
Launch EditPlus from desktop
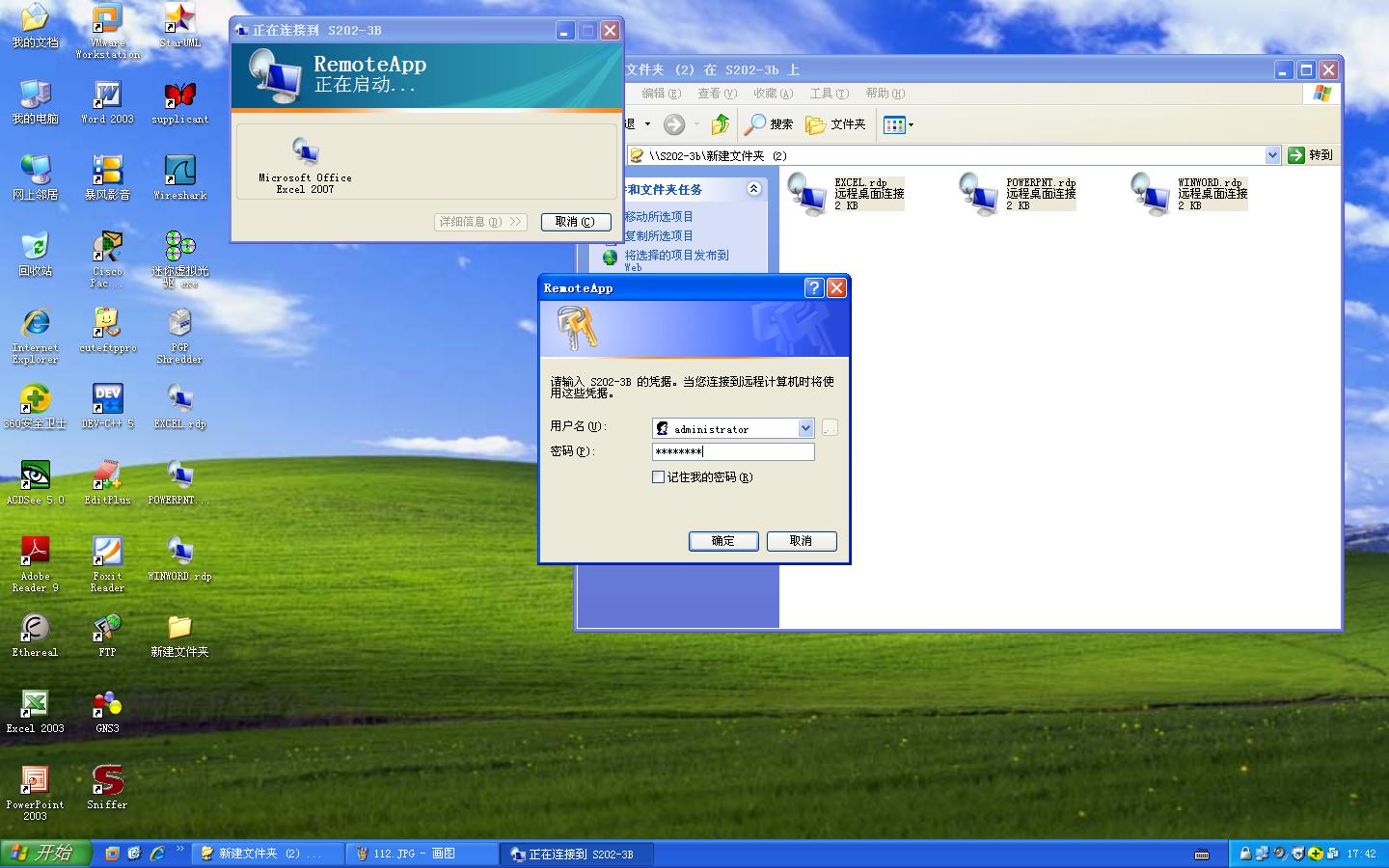[107, 482]
